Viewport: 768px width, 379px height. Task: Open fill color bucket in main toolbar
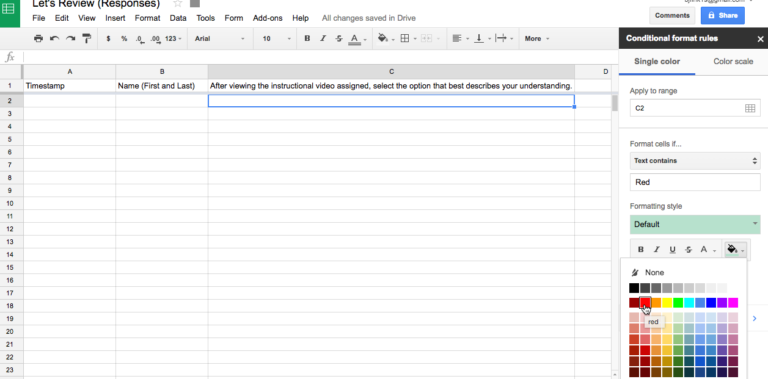tap(384, 38)
